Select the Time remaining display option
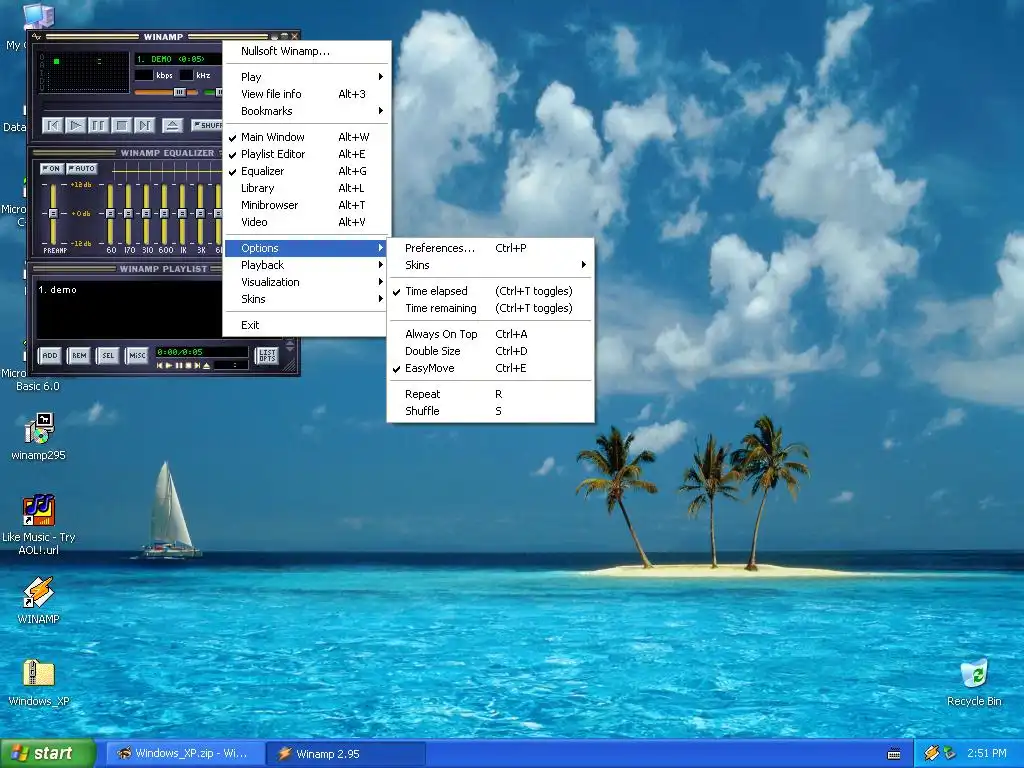 coord(490,308)
